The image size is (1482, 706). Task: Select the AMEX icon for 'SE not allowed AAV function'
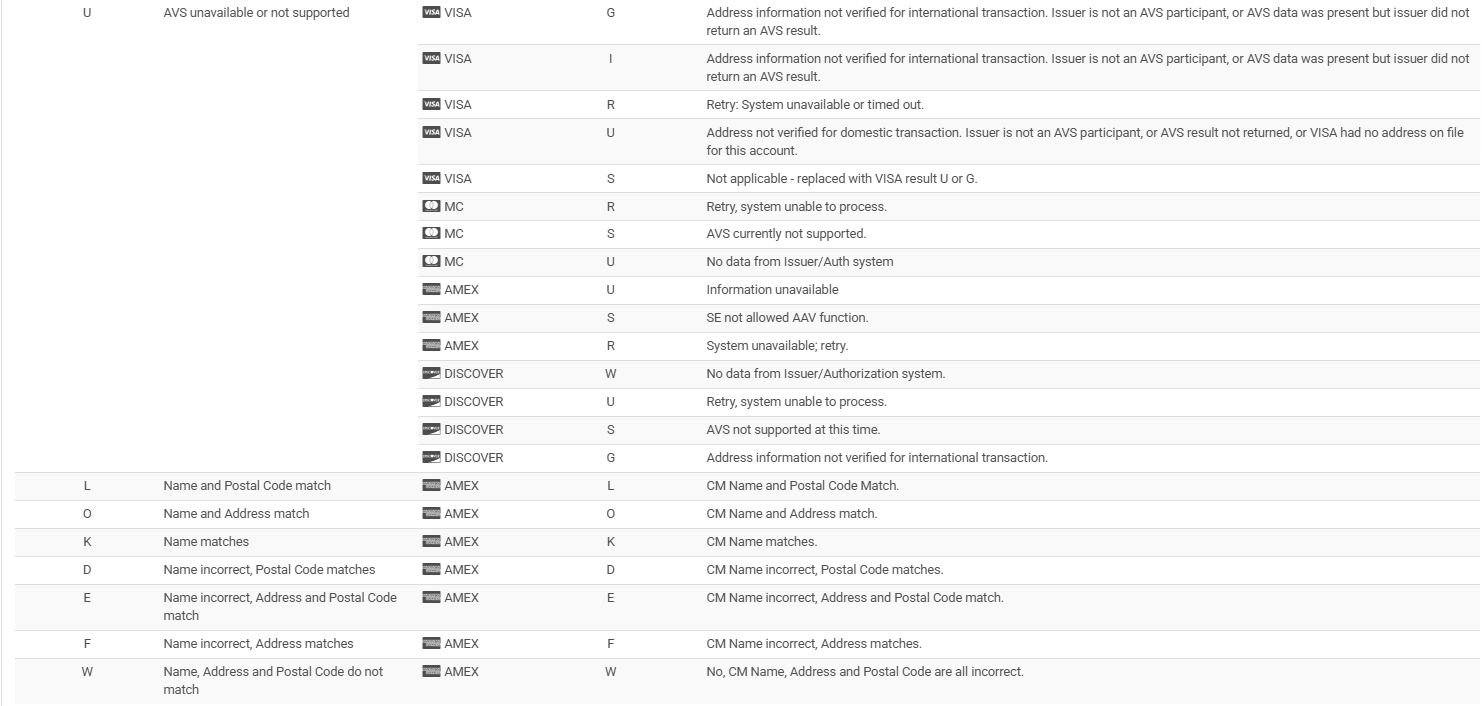431,317
